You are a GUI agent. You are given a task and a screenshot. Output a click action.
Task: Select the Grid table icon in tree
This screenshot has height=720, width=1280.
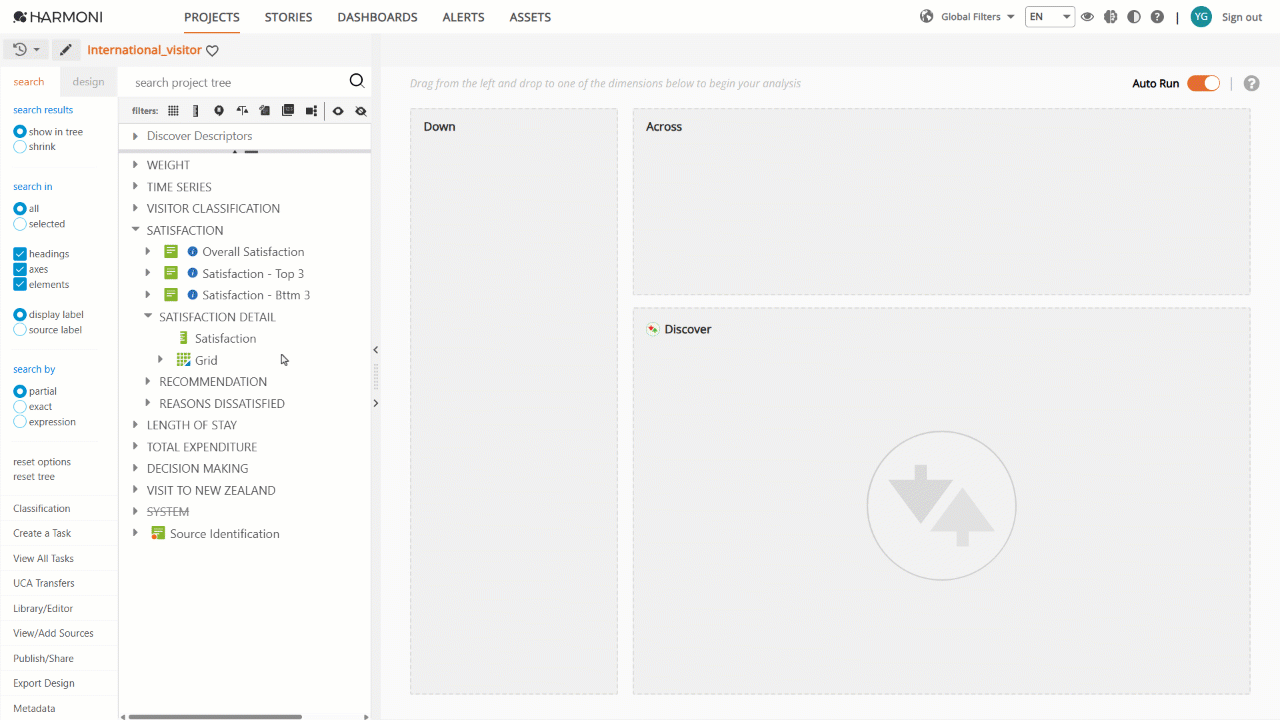pyautogui.click(x=183, y=360)
